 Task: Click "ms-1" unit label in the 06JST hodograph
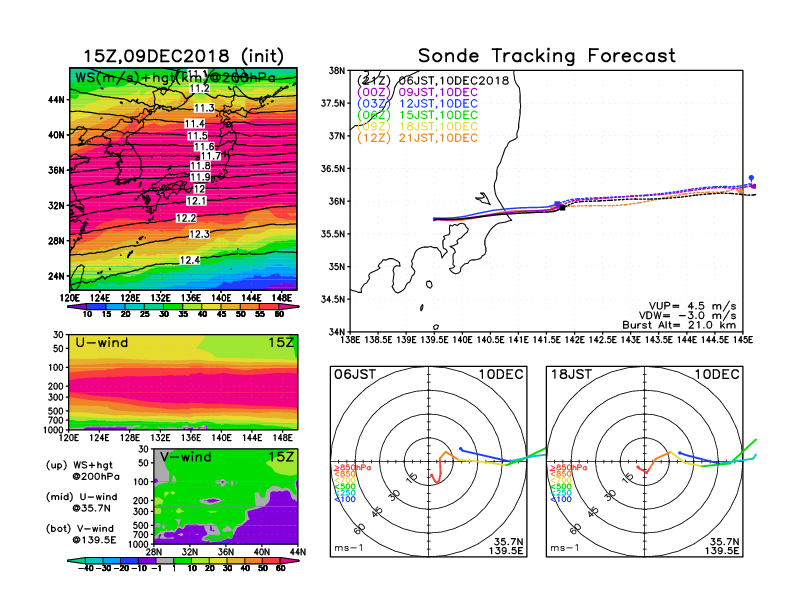tap(349, 548)
